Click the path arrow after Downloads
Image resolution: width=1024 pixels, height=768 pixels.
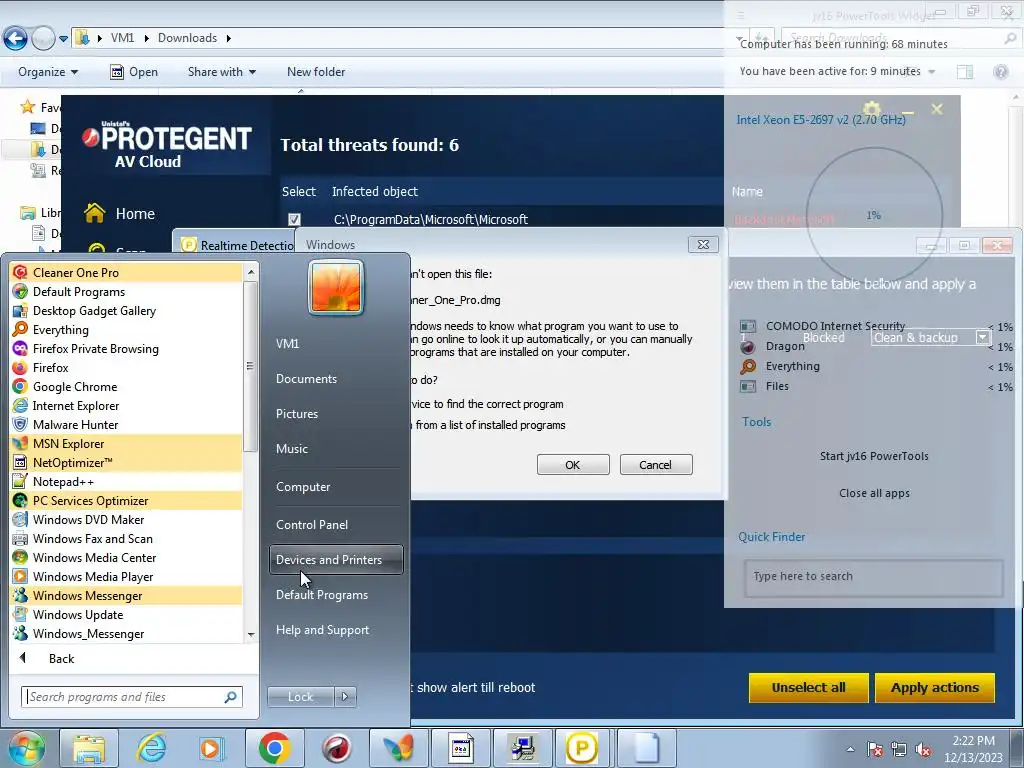[229, 38]
